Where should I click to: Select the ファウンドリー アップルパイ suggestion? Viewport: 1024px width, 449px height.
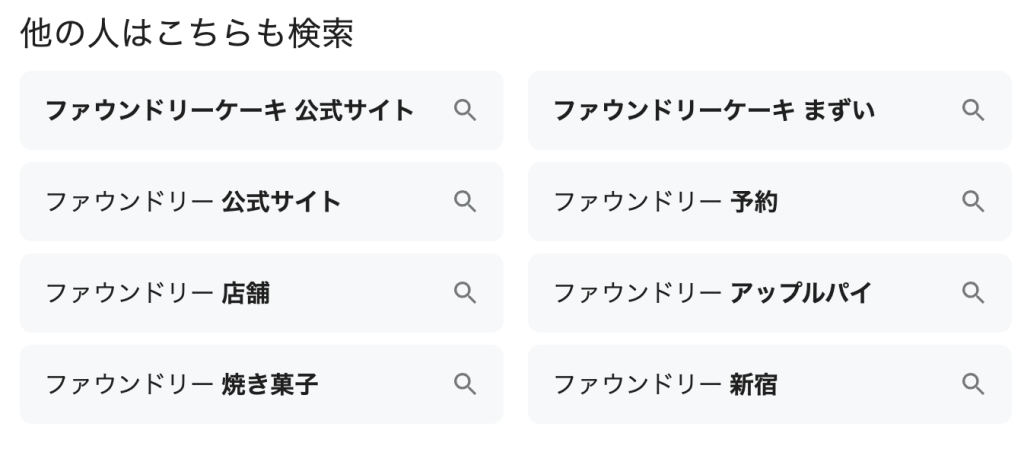(x=713, y=293)
